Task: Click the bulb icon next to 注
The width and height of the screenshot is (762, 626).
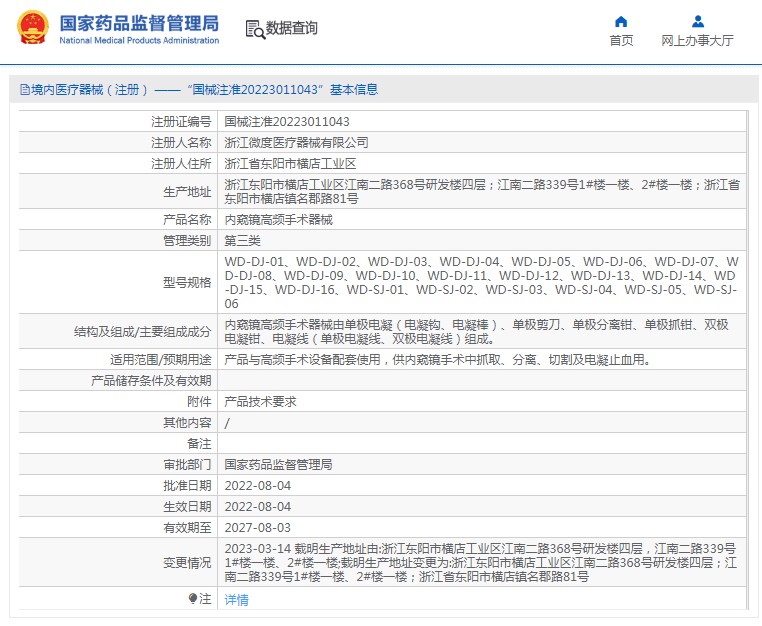Action: click(x=193, y=599)
